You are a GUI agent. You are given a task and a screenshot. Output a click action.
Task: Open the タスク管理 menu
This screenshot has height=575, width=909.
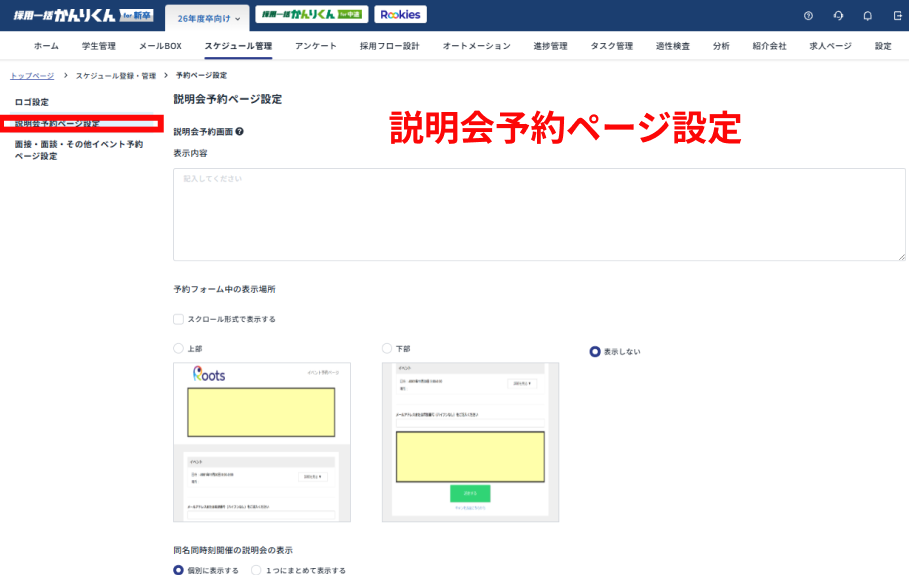click(612, 46)
